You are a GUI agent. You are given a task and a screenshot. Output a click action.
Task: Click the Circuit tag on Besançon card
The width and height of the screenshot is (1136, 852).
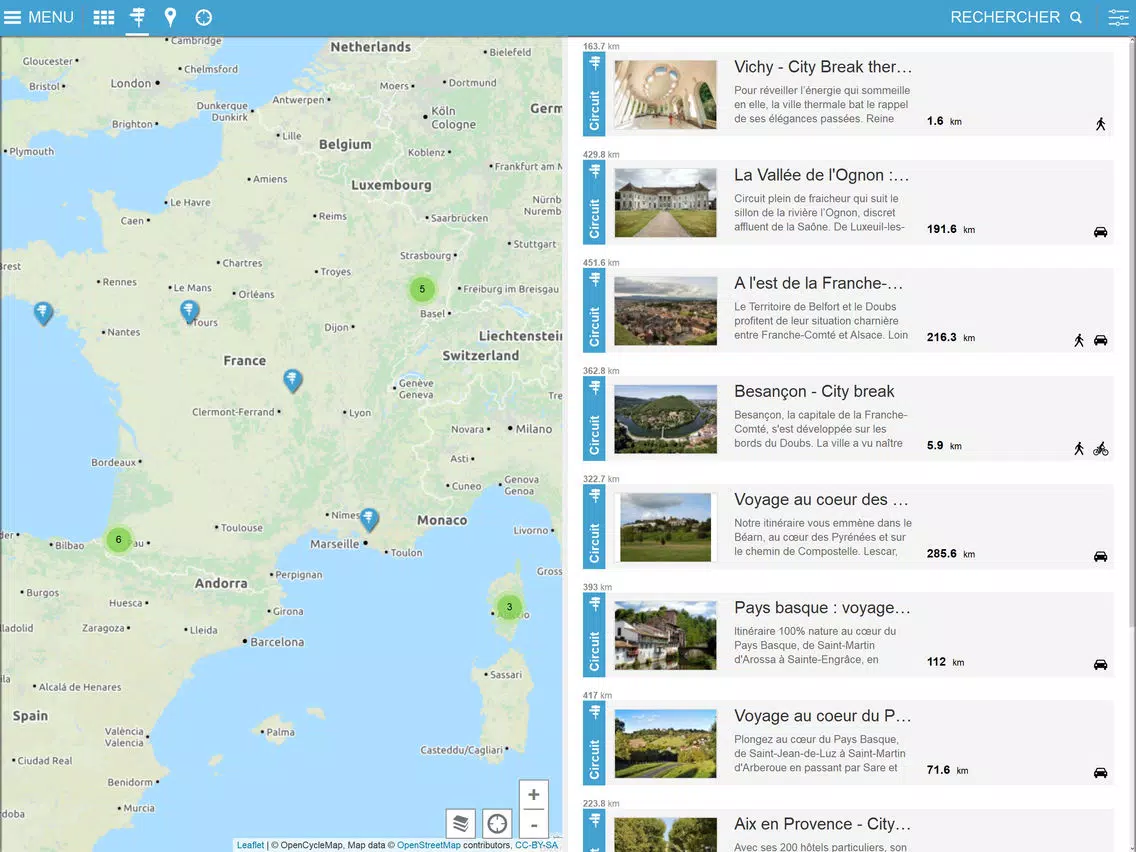(594, 419)
